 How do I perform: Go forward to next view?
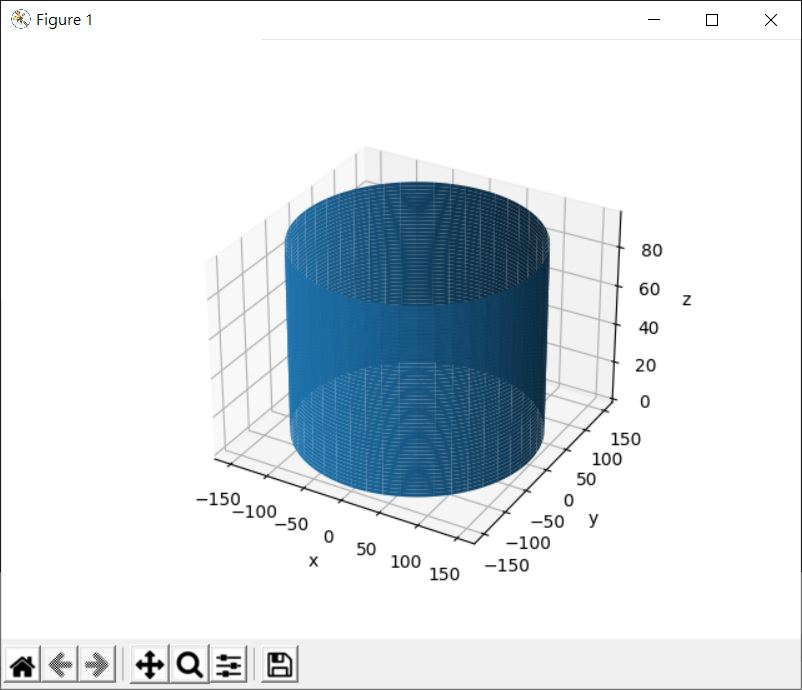[97, 664]
